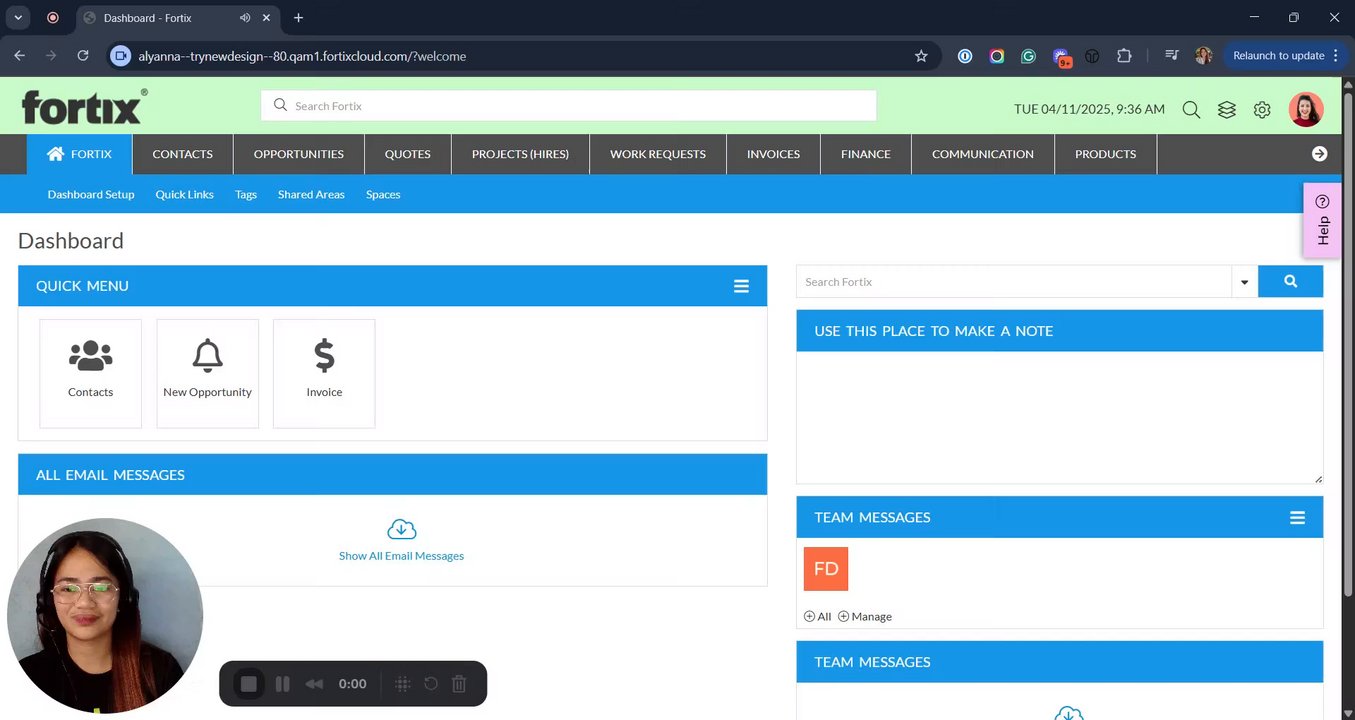This screenshot has height=720, width=1355.
Task: Open the OPPORTUNITIES tab
Action: point(299,154)
